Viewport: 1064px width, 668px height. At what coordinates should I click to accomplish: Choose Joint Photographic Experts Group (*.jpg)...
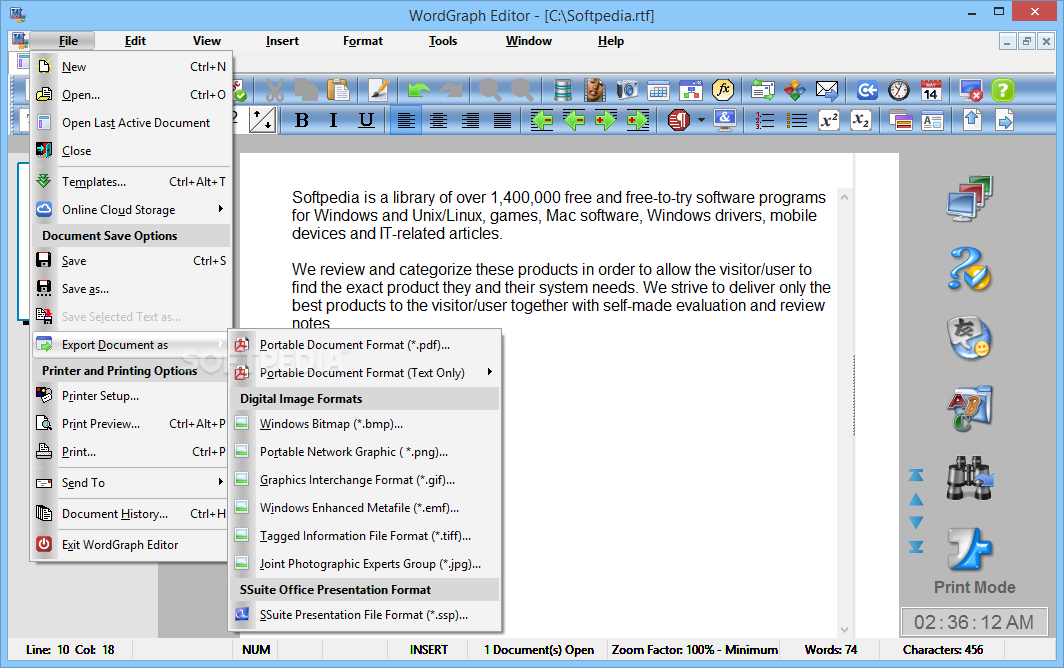tap(365, 563)
